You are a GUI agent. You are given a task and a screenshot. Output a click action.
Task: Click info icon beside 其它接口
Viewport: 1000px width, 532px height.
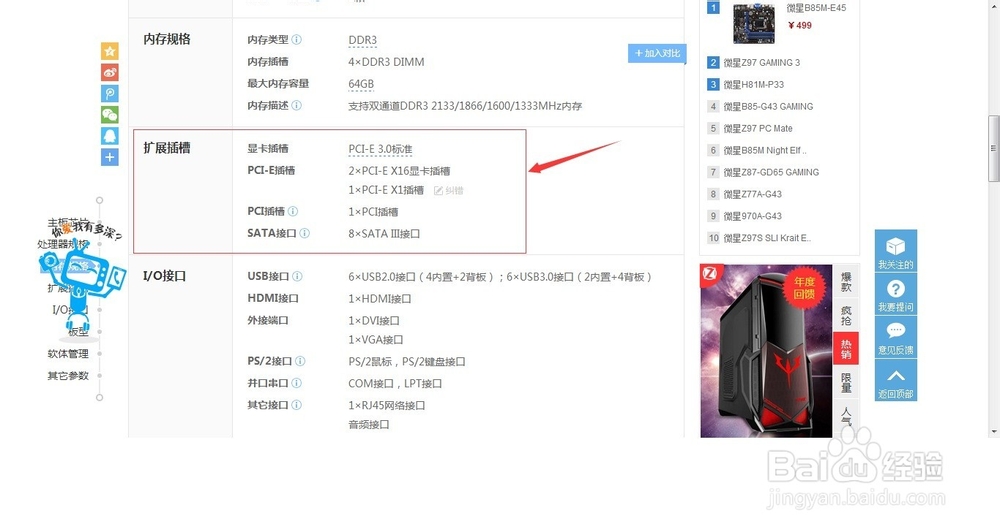coord(297,404)
